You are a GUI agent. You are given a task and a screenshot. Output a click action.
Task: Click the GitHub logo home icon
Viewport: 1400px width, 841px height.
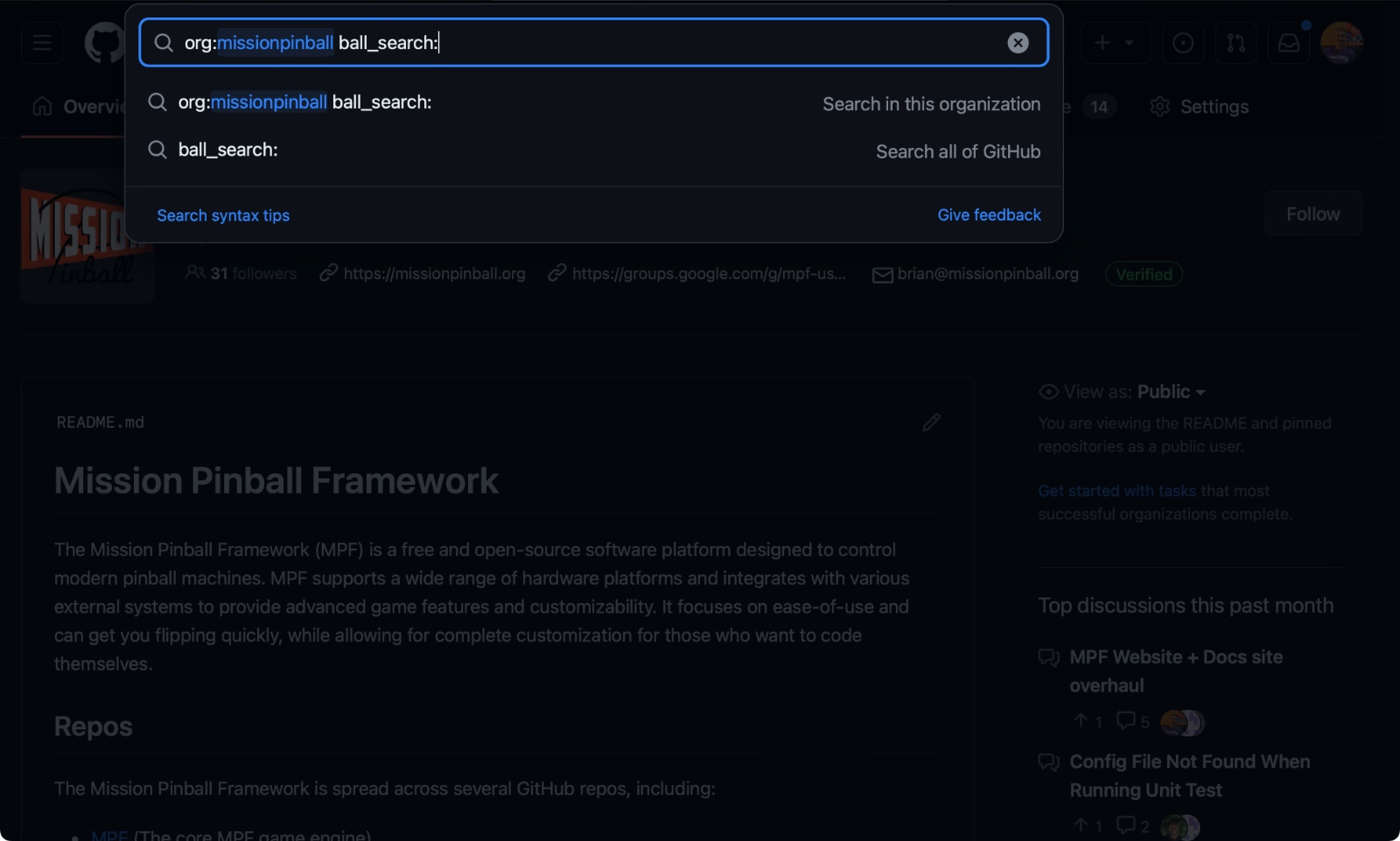(x=104, y=43)
